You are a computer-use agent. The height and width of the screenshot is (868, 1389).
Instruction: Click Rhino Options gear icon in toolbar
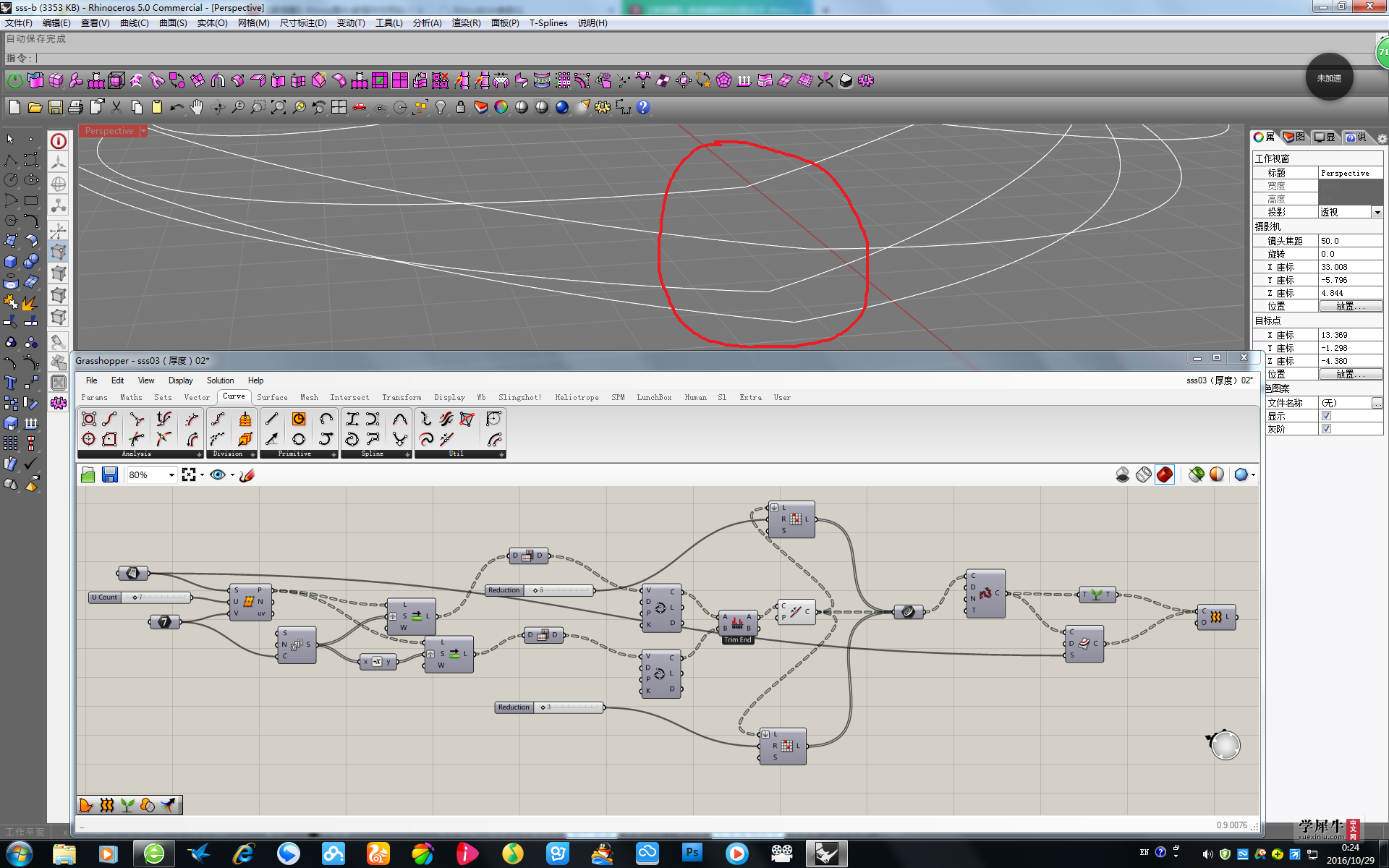(603, 107)
